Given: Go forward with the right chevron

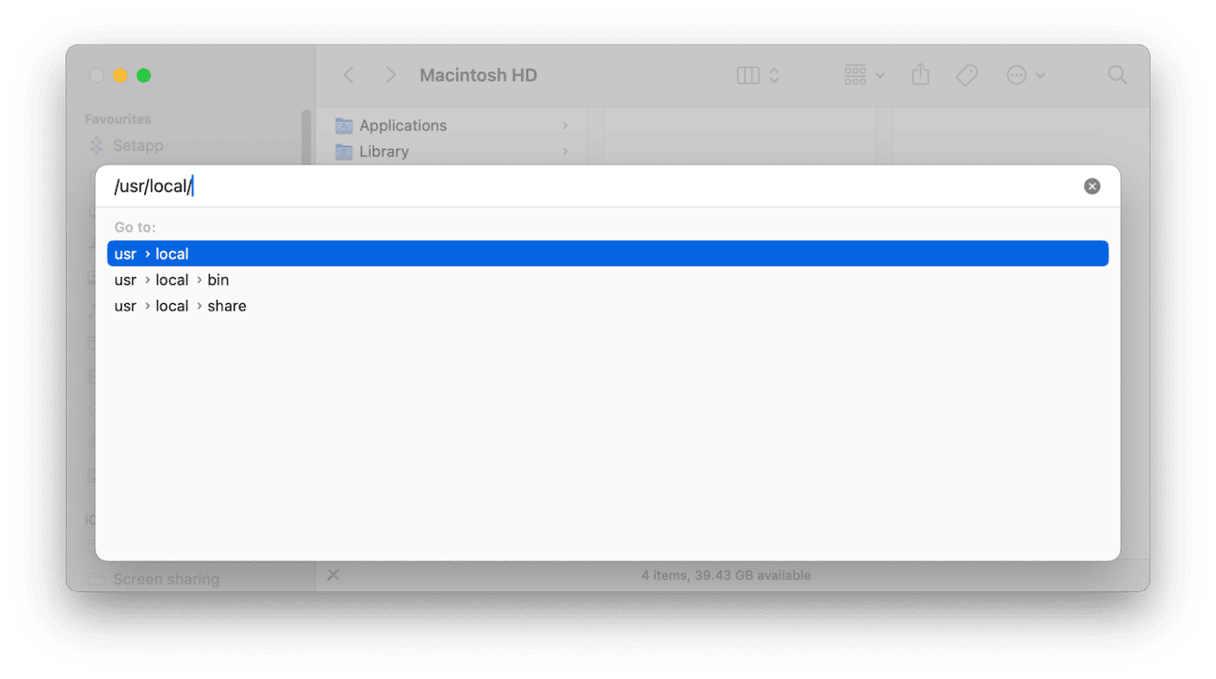Looking at the screenshot, I should 391,75.
